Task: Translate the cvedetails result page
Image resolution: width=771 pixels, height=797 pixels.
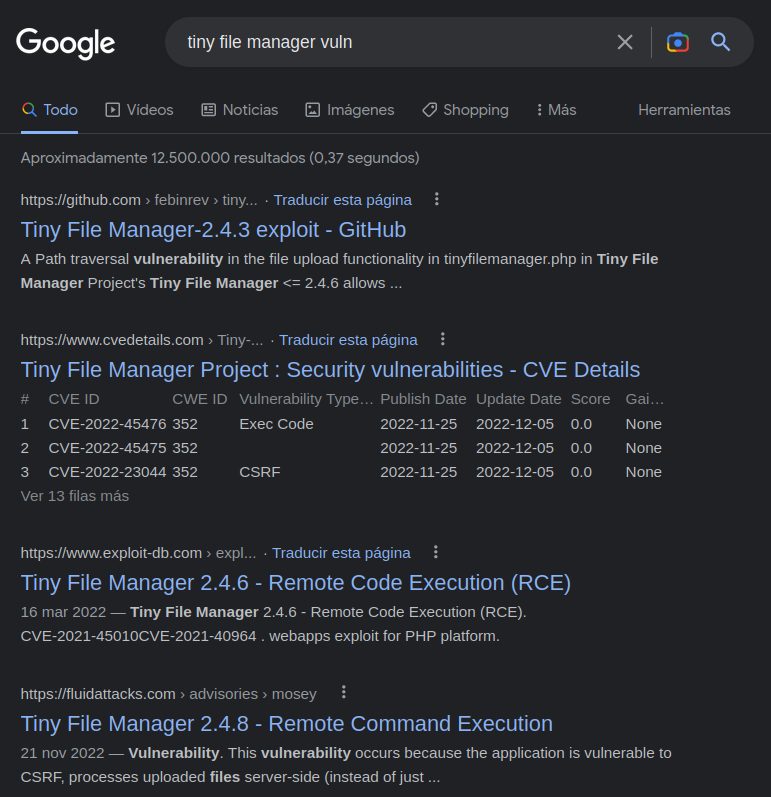Action: pos(348,340)
